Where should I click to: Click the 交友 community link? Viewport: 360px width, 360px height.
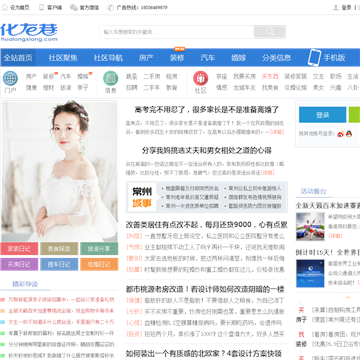pyautogui.click(x=318, y=76)
